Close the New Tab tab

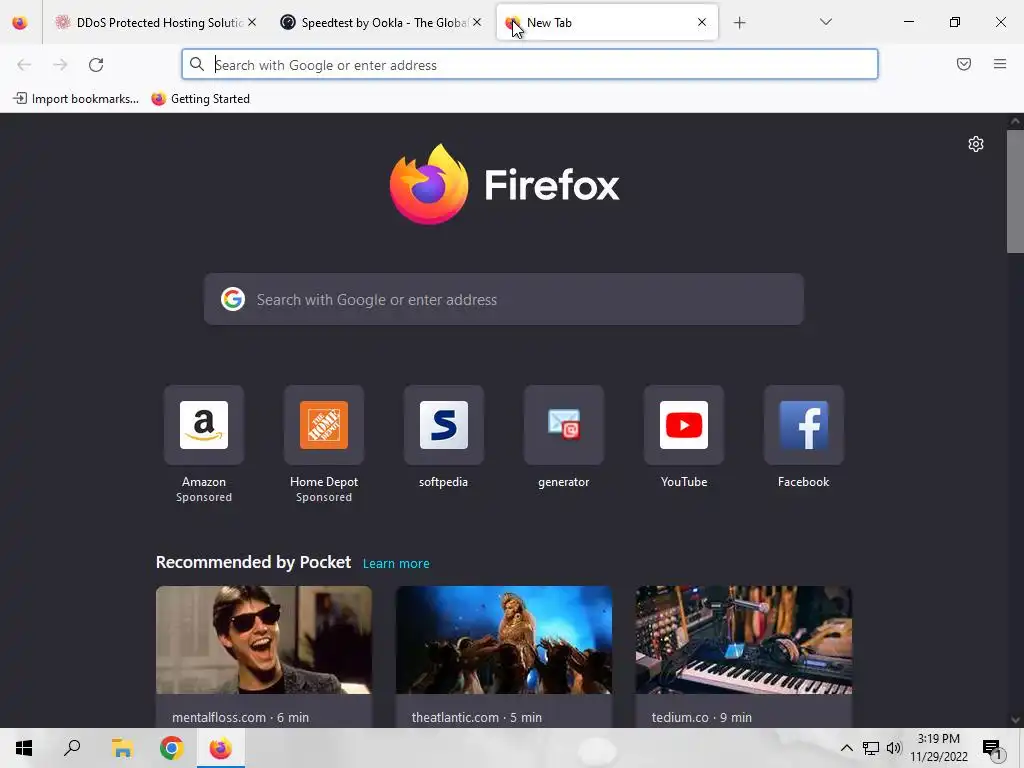click(701, 22)
